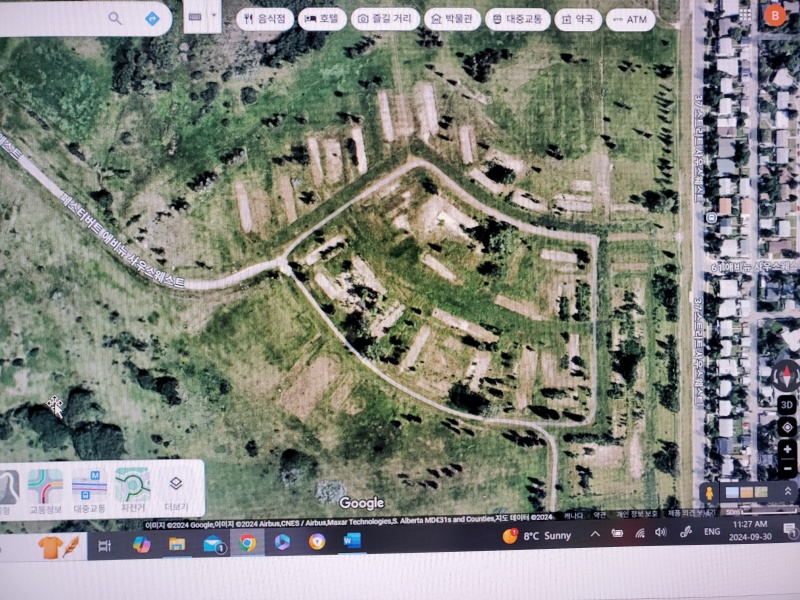
Task: Open the imagery thumbnail strip
Action: (744, 492)
